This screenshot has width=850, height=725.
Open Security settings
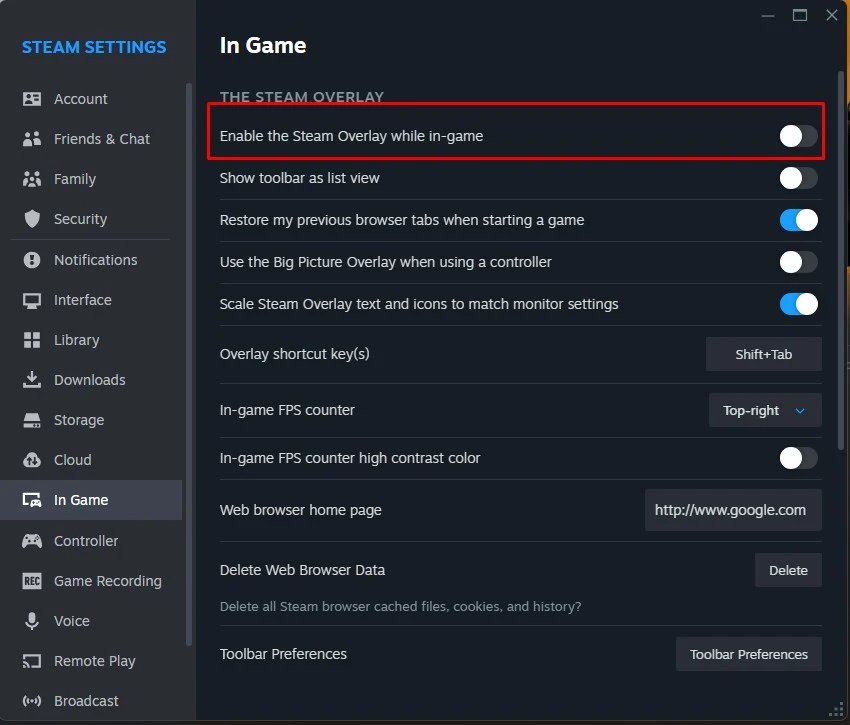[91, 219]
